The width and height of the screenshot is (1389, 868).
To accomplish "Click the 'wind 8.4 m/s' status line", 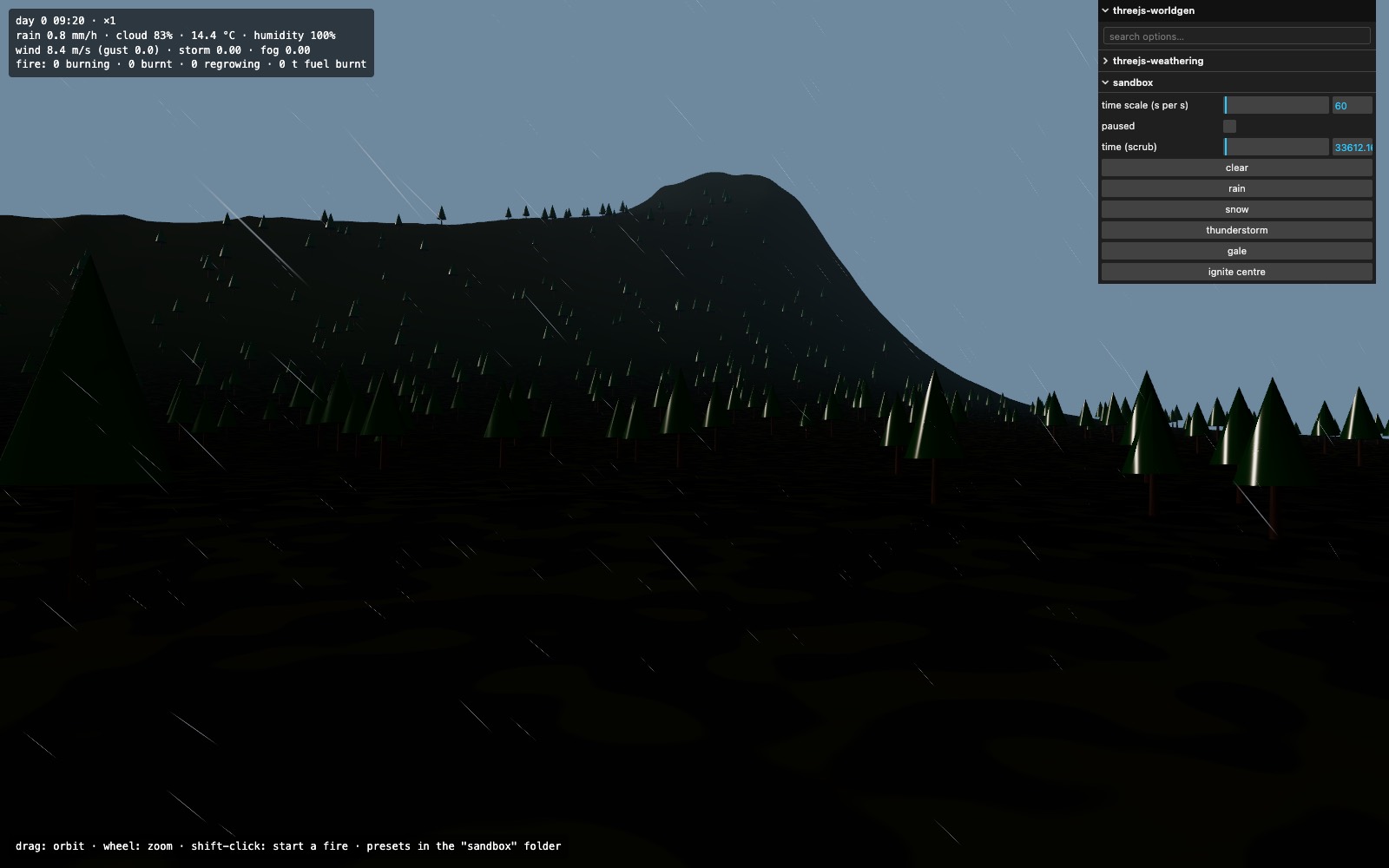I will point(163,50).
